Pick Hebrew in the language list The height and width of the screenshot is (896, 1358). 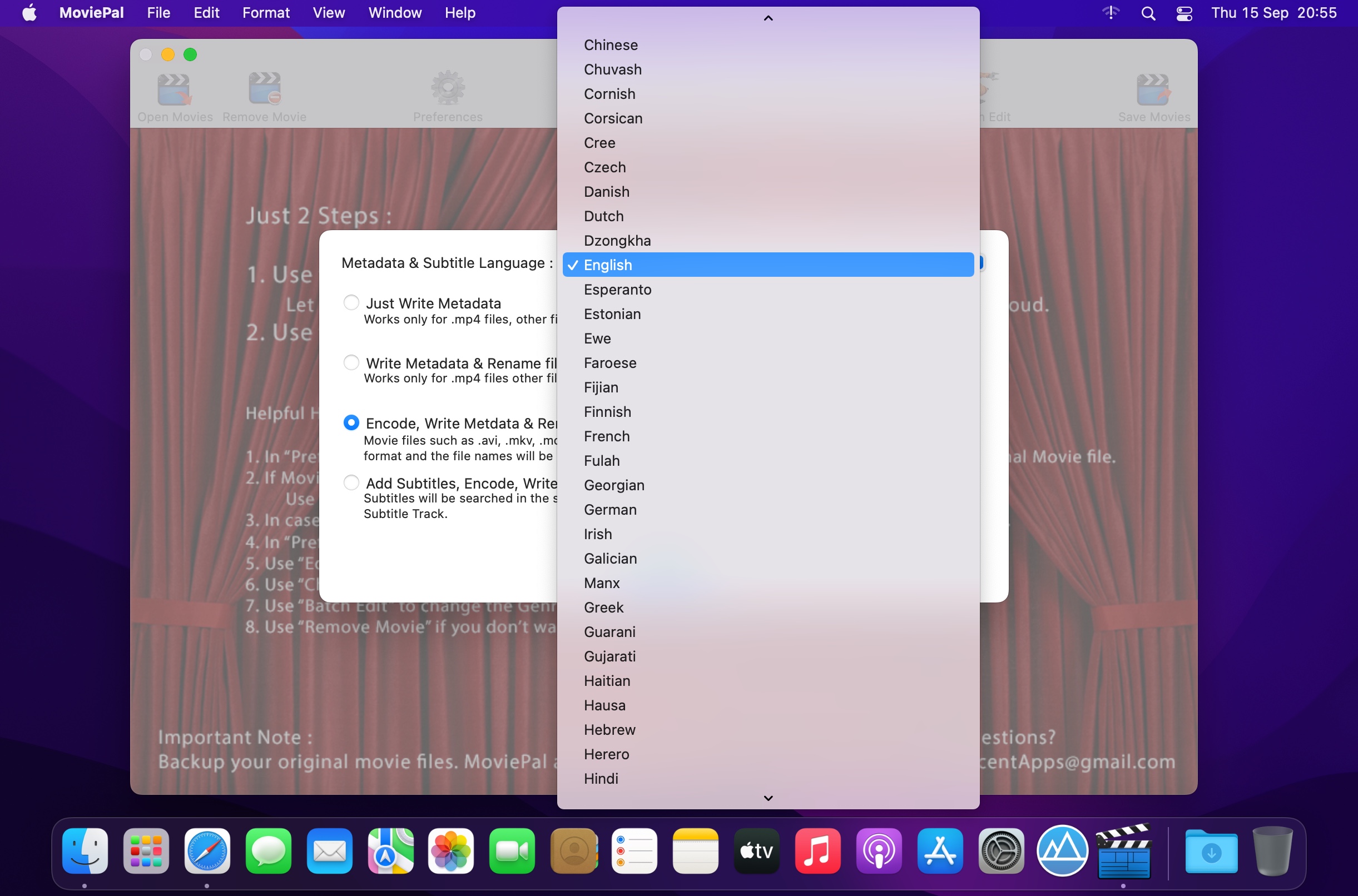(768, 729)
